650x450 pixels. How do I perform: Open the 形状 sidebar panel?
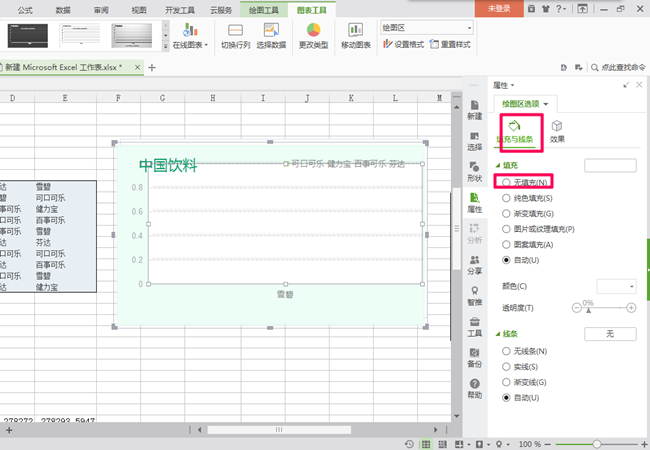click(475, 172)
